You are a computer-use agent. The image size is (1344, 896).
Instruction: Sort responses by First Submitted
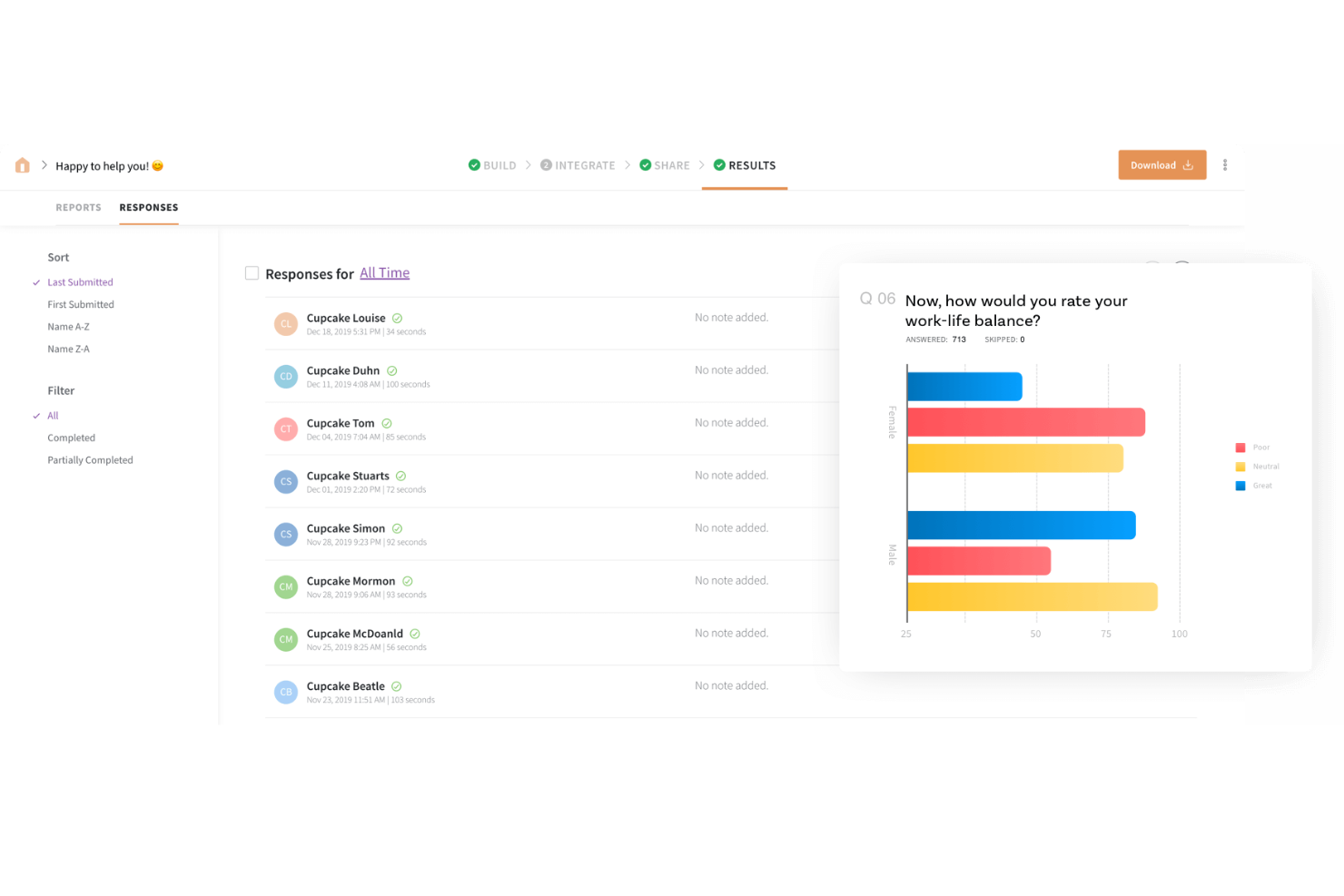[80, 303]
